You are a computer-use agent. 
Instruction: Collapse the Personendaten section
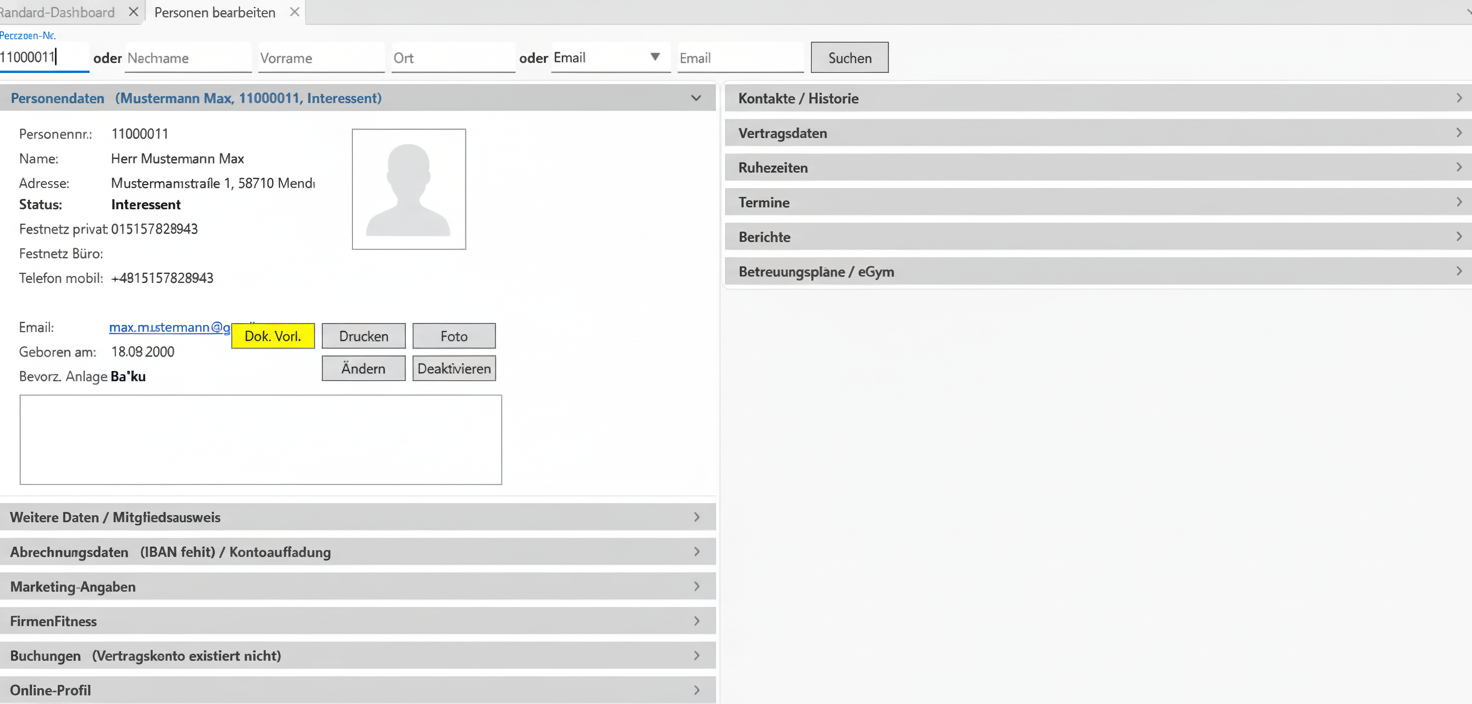696,98
